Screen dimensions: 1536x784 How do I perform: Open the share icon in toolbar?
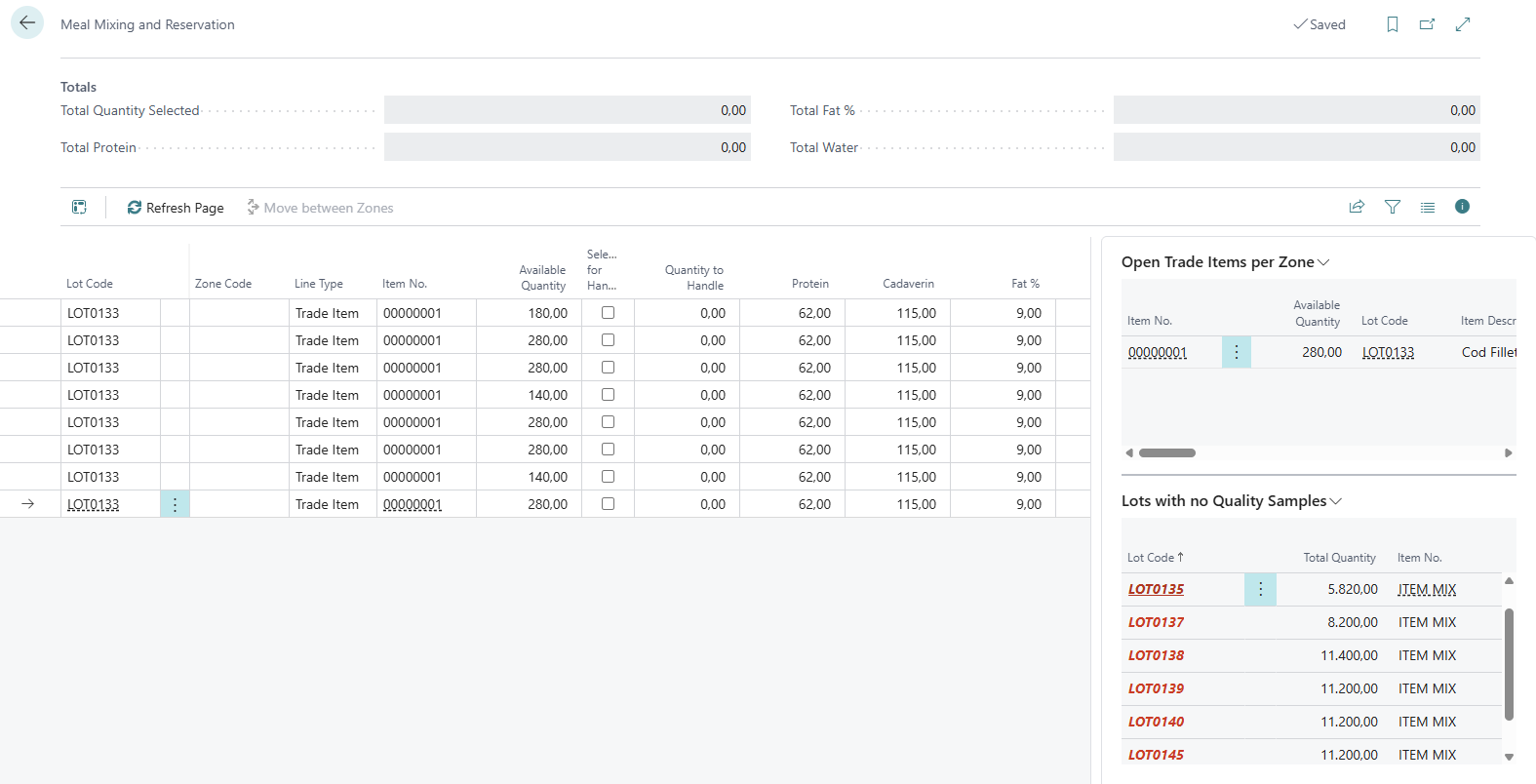coord(1357,207)
